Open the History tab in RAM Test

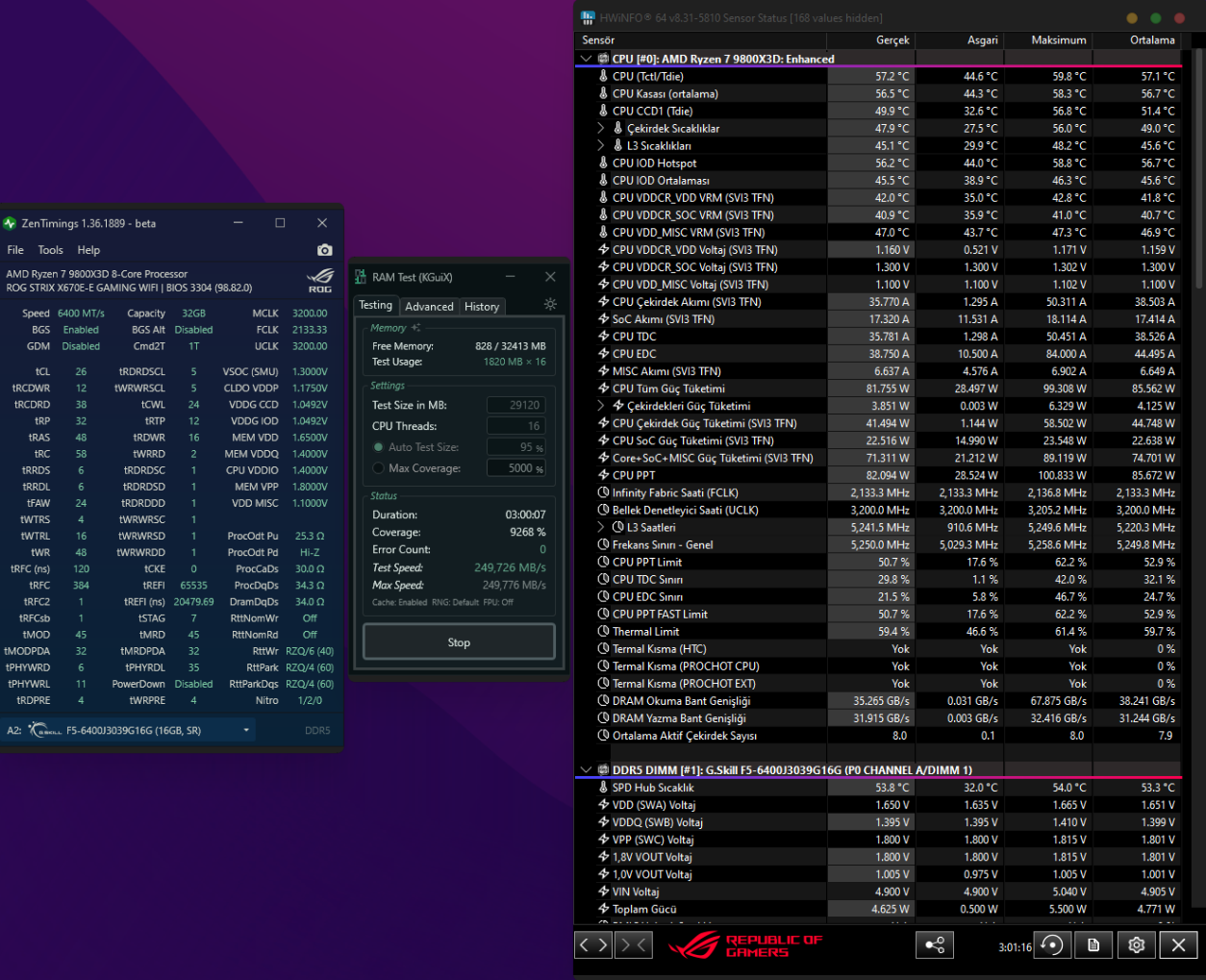point(482,307)
